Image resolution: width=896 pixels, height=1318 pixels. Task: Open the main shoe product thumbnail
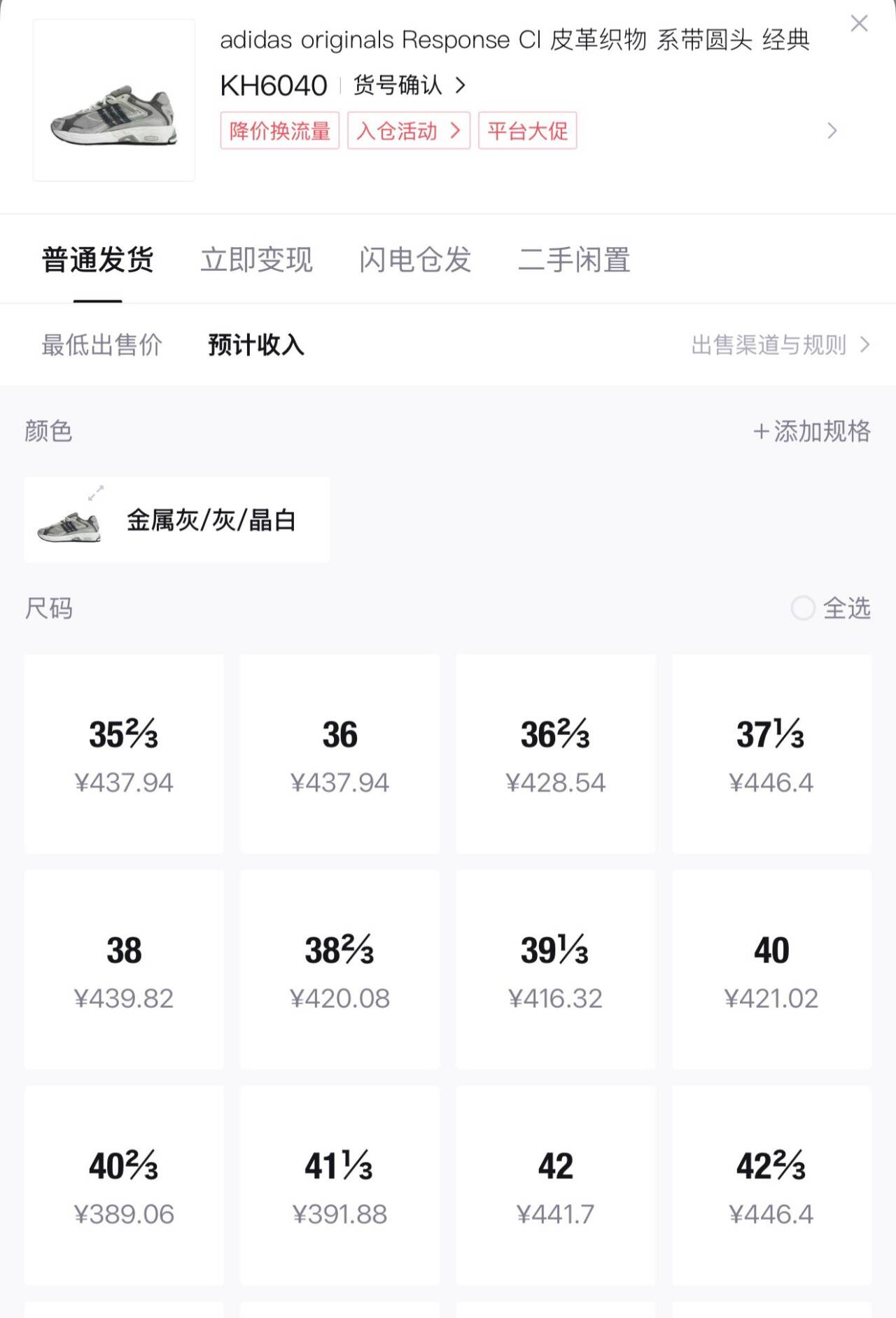(x=114, y=100)
